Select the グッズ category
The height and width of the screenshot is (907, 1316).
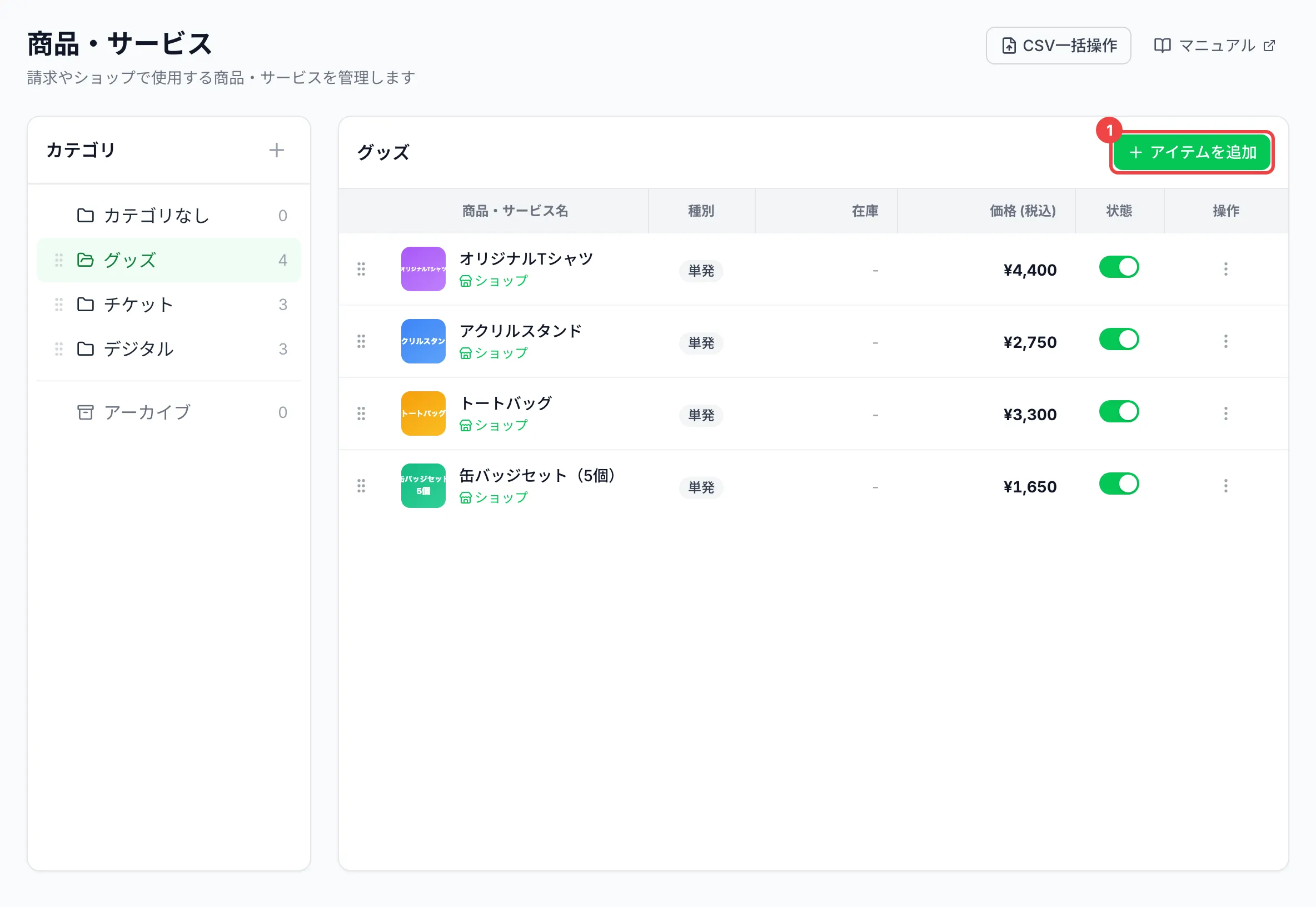tap(169, 260)
